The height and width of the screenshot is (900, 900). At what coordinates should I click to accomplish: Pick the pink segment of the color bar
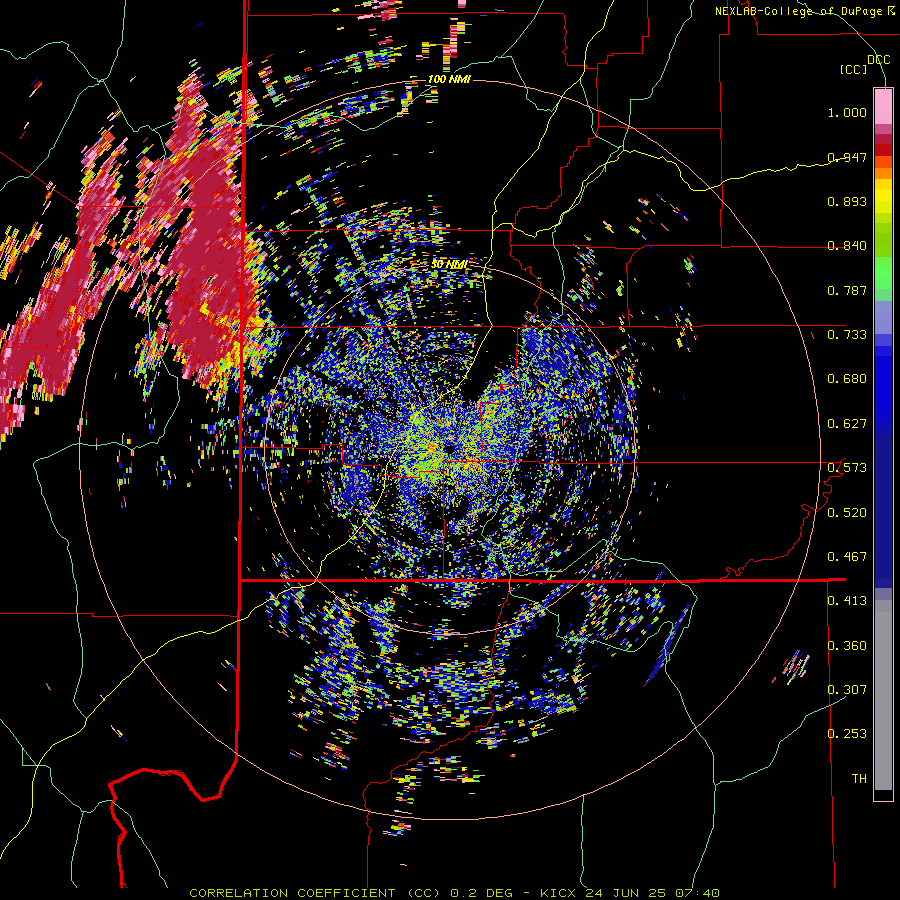[x=883, y=106]
